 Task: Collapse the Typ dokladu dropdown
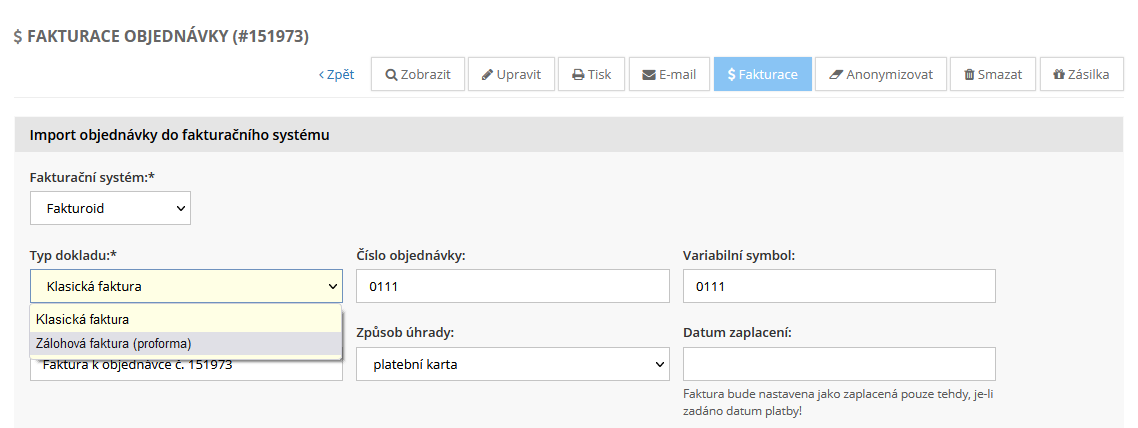(186, 286)
